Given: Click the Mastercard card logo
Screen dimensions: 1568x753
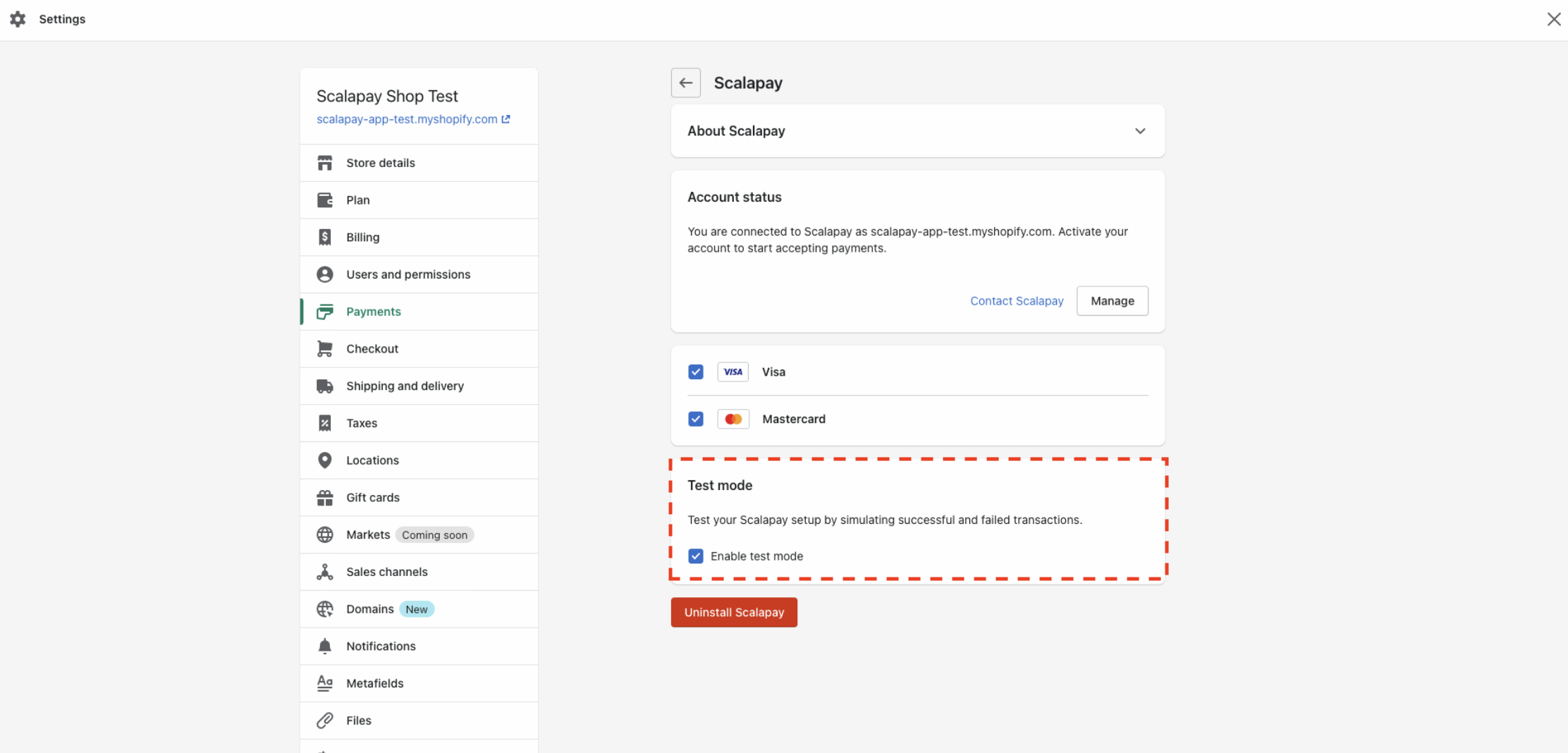Looking at the screenshot, I should point(733,419).
